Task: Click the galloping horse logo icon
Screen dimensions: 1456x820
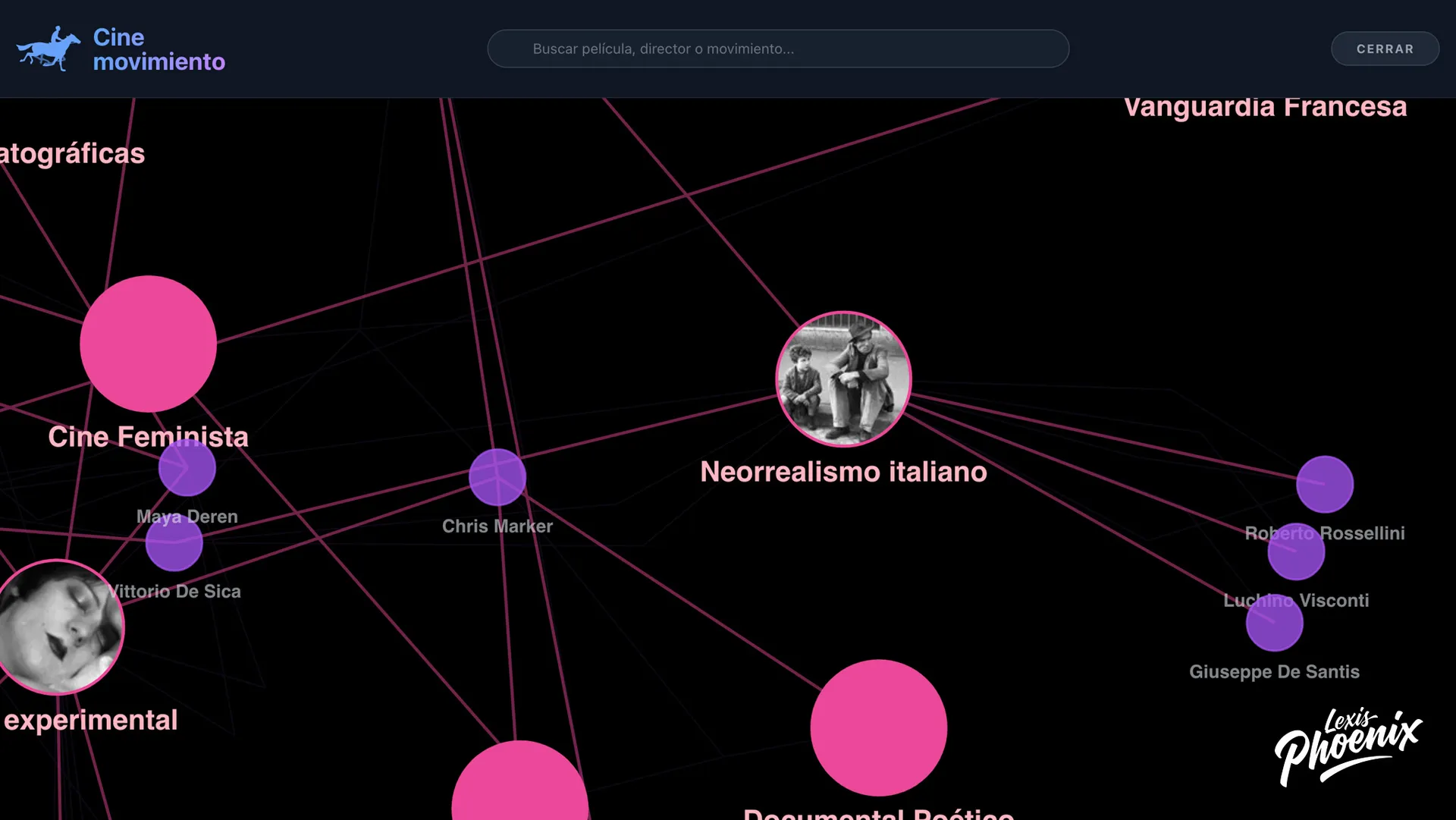Action: pos(49,49)
